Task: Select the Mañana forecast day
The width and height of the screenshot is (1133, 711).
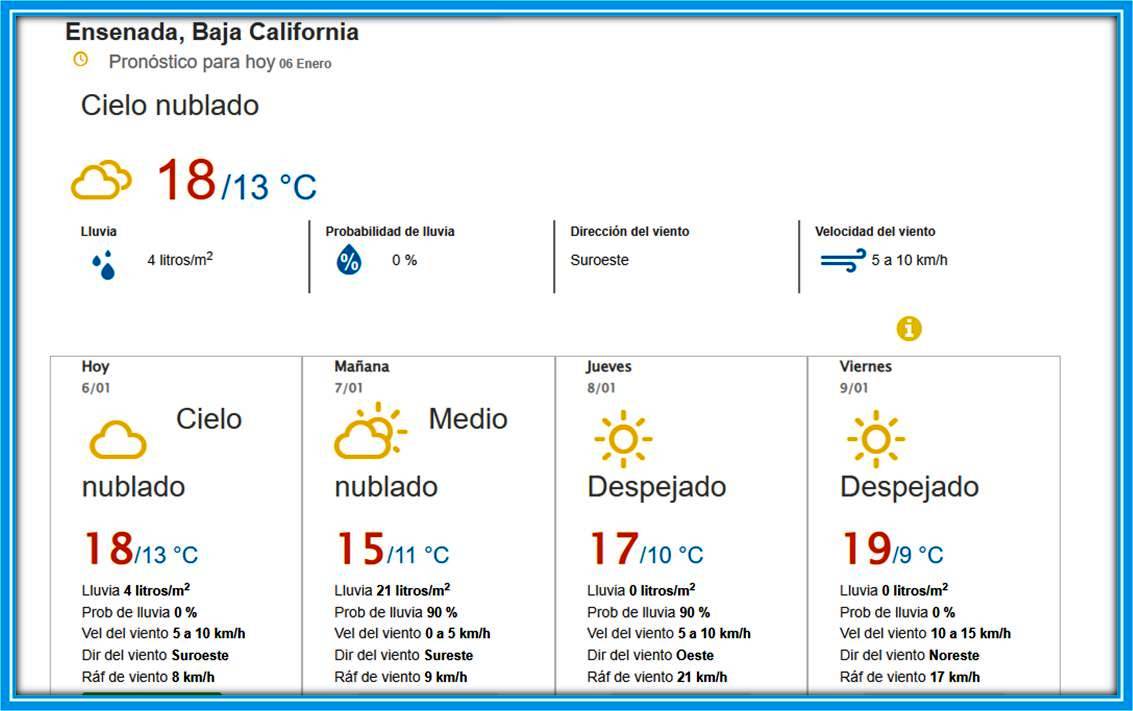Action: pos(362,367)
